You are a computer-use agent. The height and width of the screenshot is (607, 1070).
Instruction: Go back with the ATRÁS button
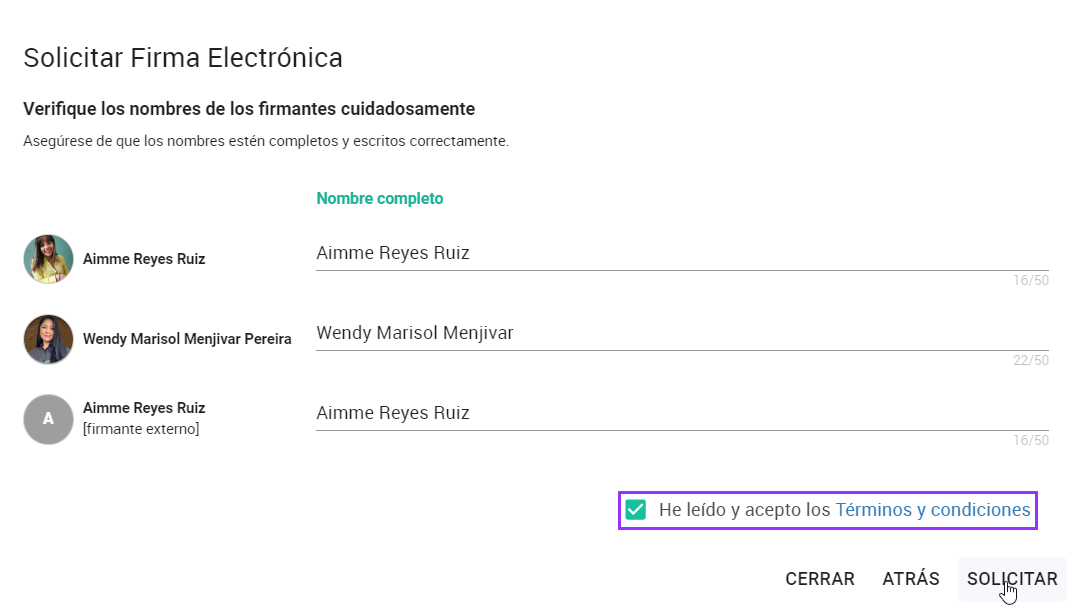[910, 578]
